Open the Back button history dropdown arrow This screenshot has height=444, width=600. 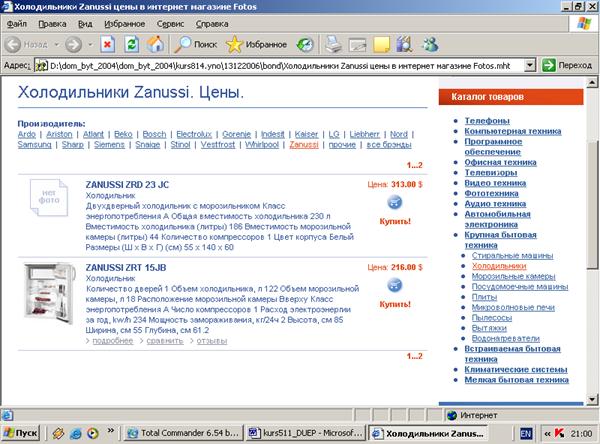[x=54, y=45]
